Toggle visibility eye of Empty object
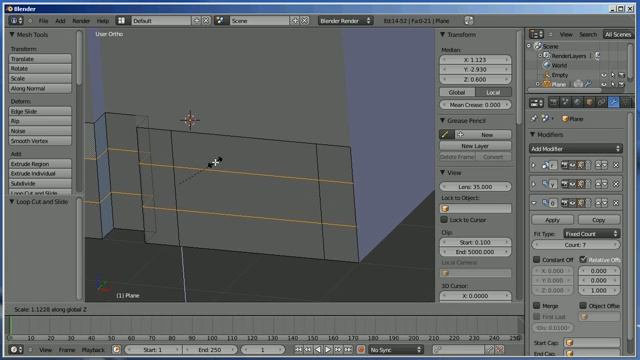This screenshot has width=640, height=360. pos(604,75)
